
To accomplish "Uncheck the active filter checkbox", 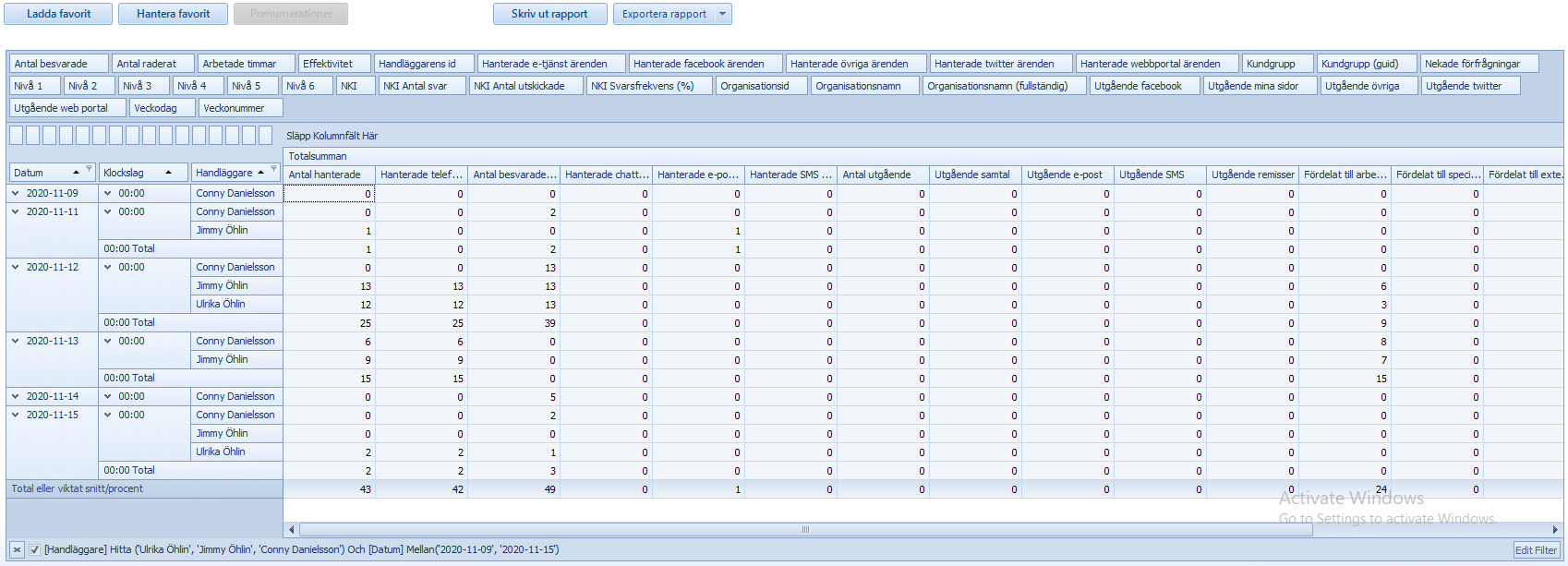I will pyautogui.click(x=34, y=549).
